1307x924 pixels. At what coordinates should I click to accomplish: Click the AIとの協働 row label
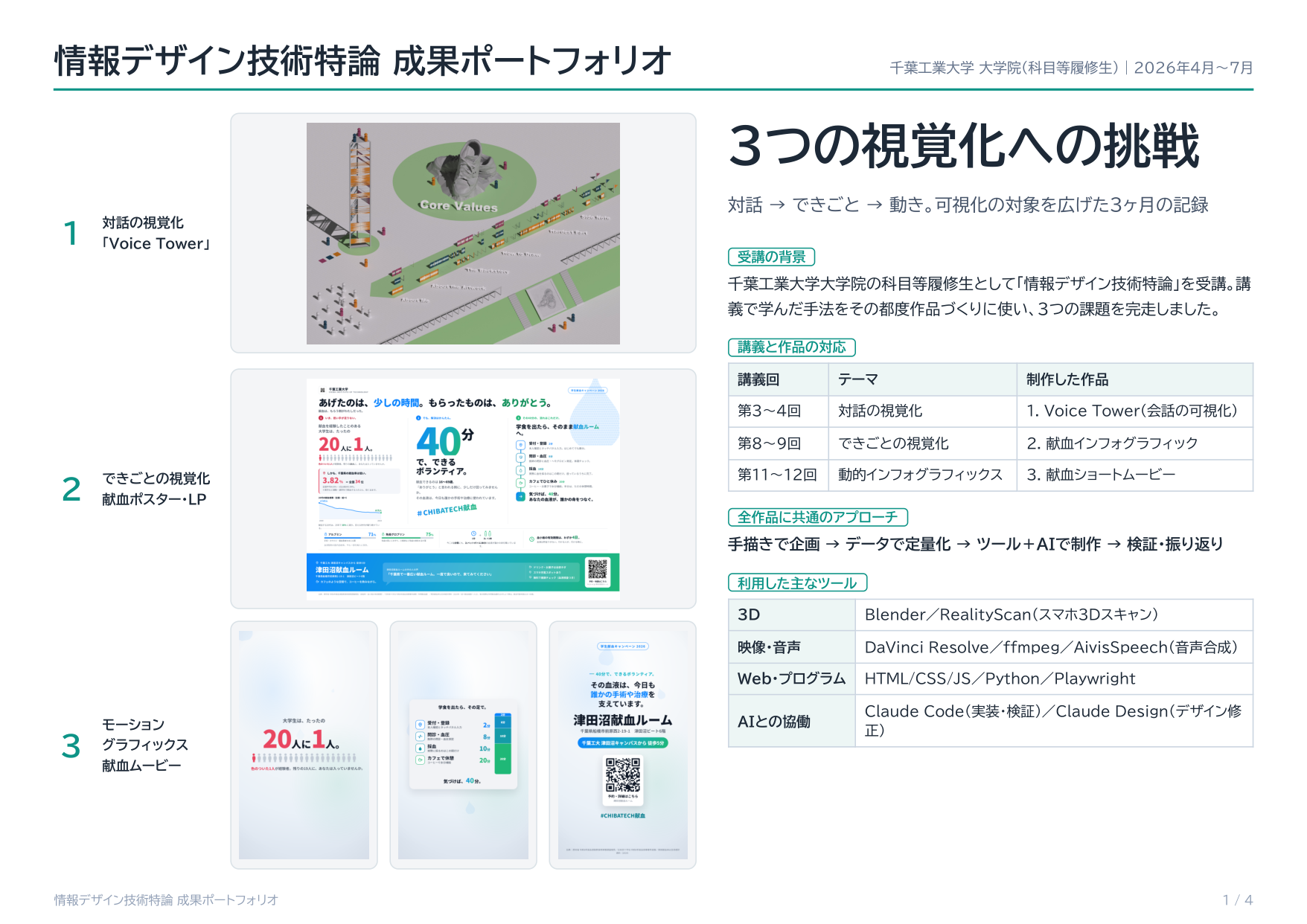point(792,721)
